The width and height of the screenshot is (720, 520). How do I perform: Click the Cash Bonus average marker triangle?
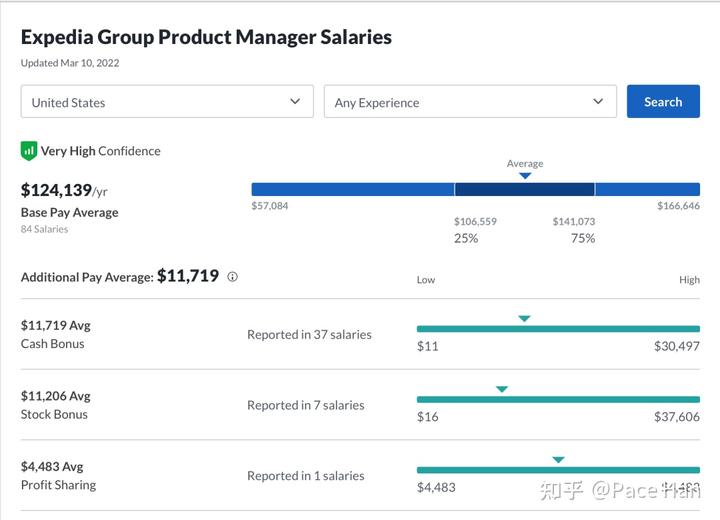coord(524,318)
